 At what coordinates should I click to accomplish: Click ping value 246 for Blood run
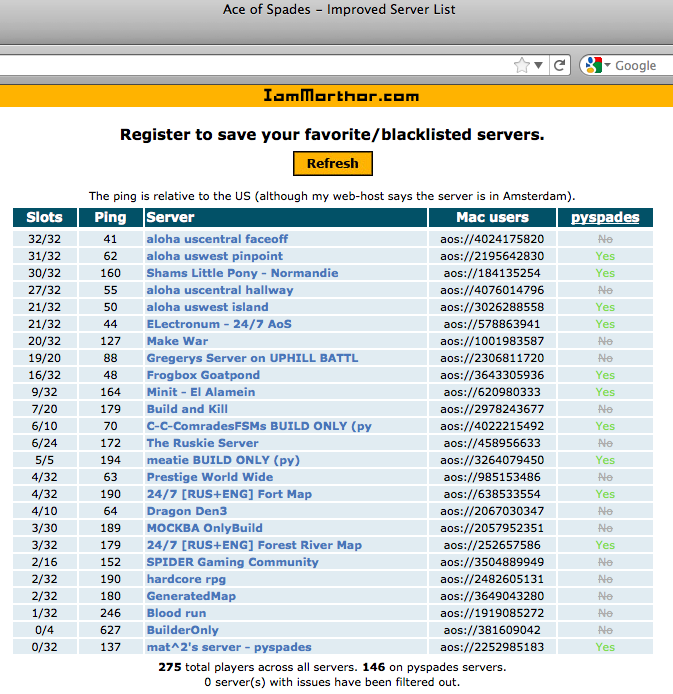110,613
